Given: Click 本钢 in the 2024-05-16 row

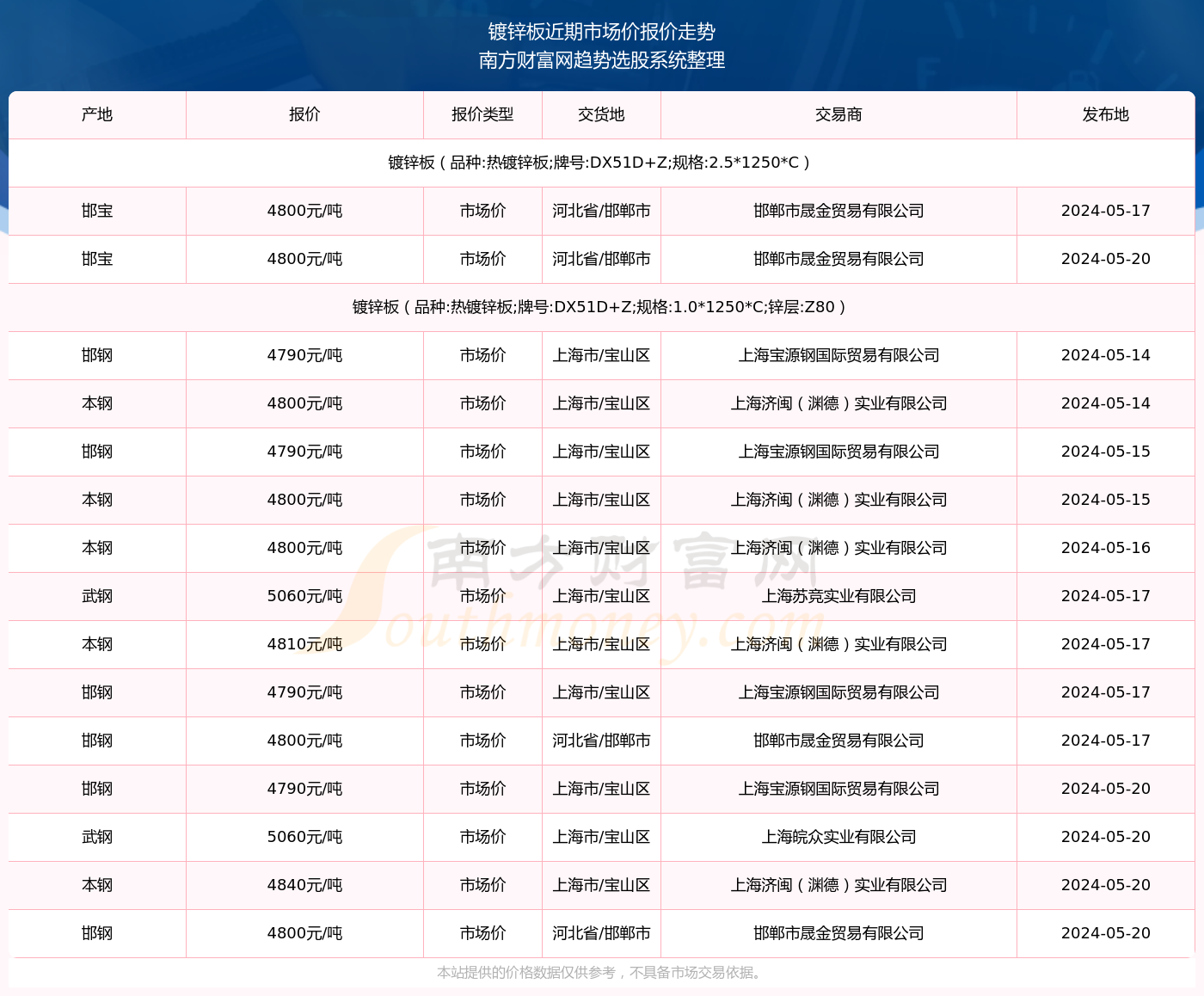Looking at the screenshot, I should coord(97,548).
